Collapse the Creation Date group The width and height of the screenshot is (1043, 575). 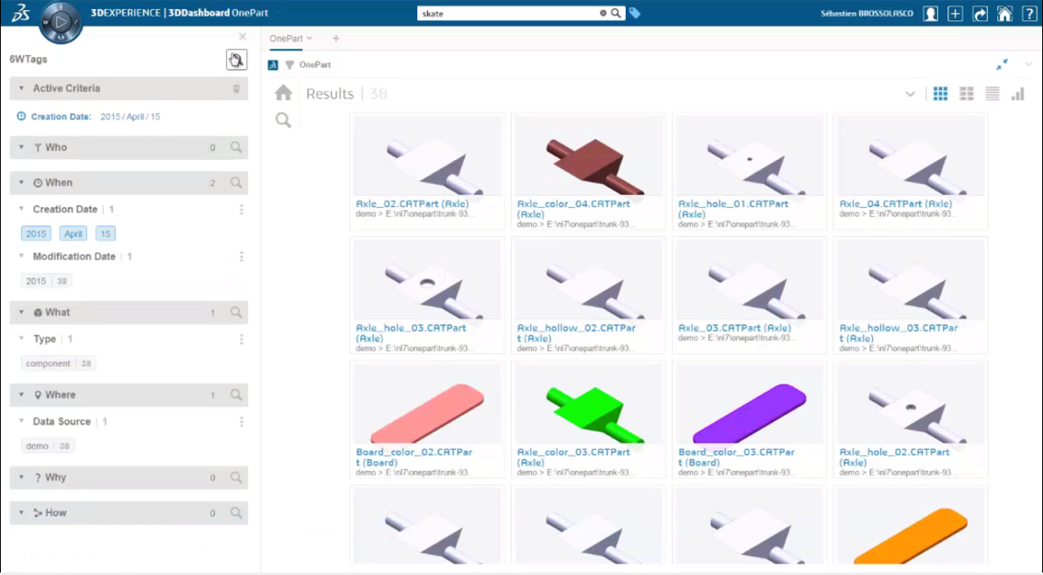coord(21,209)
